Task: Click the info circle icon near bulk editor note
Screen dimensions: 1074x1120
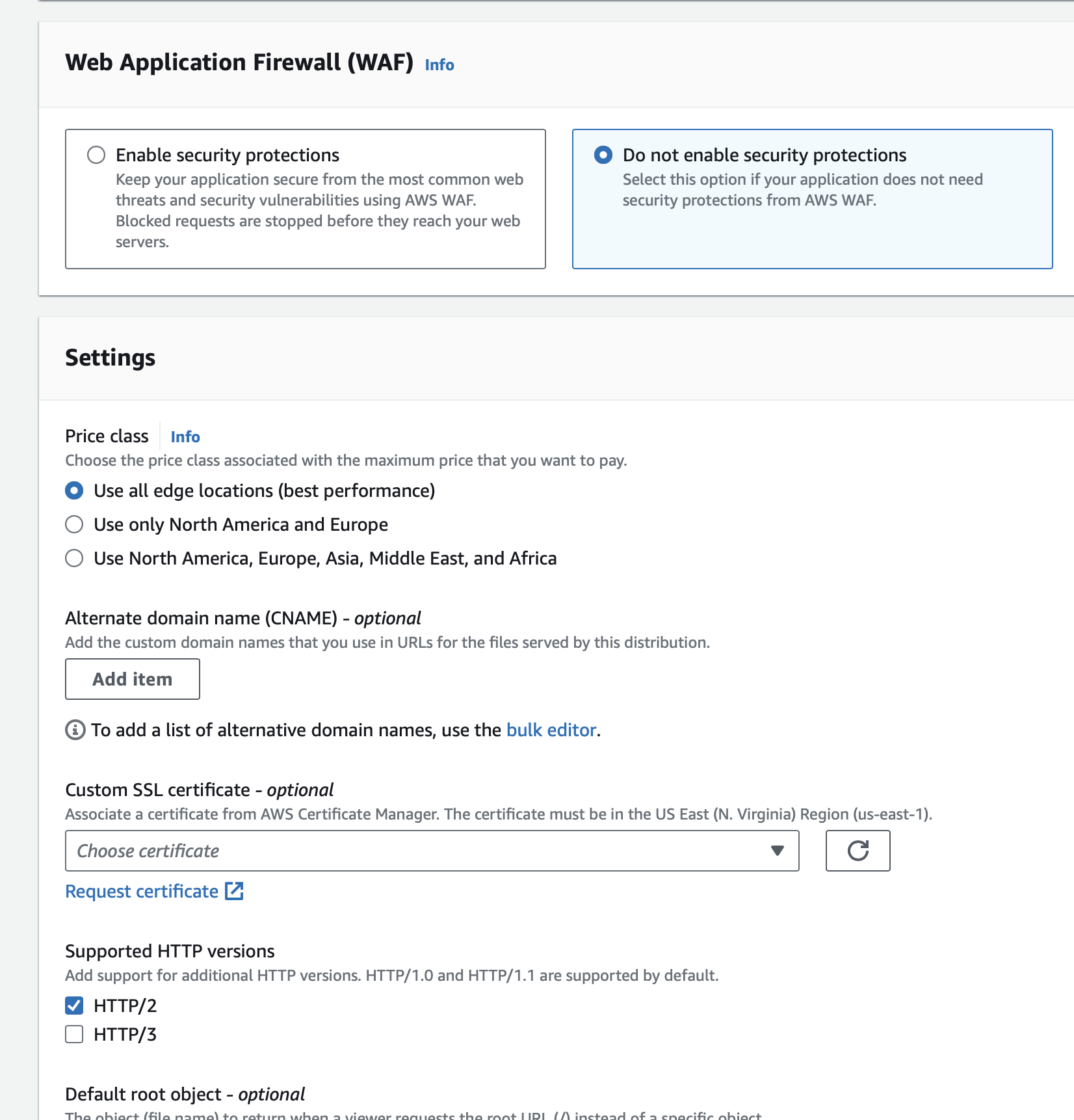Action: click(75, 730)
